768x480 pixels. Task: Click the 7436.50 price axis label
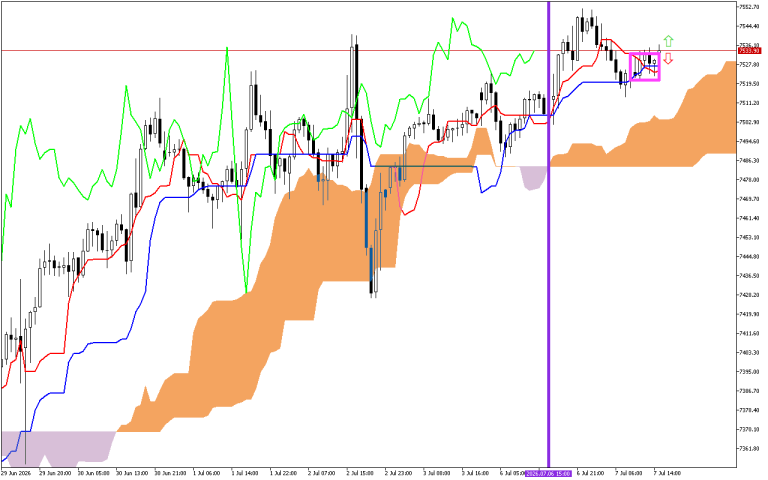pos(749,276)
